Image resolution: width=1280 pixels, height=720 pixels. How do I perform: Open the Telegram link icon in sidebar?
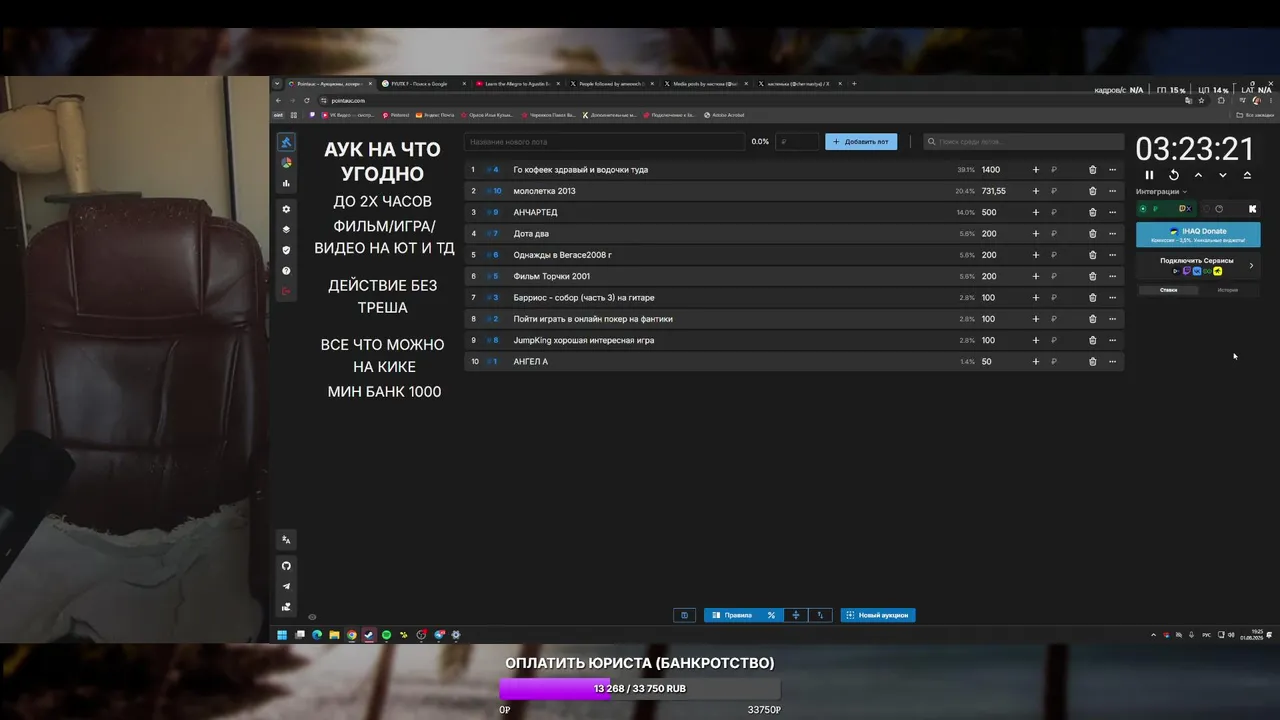pos(286,586)
